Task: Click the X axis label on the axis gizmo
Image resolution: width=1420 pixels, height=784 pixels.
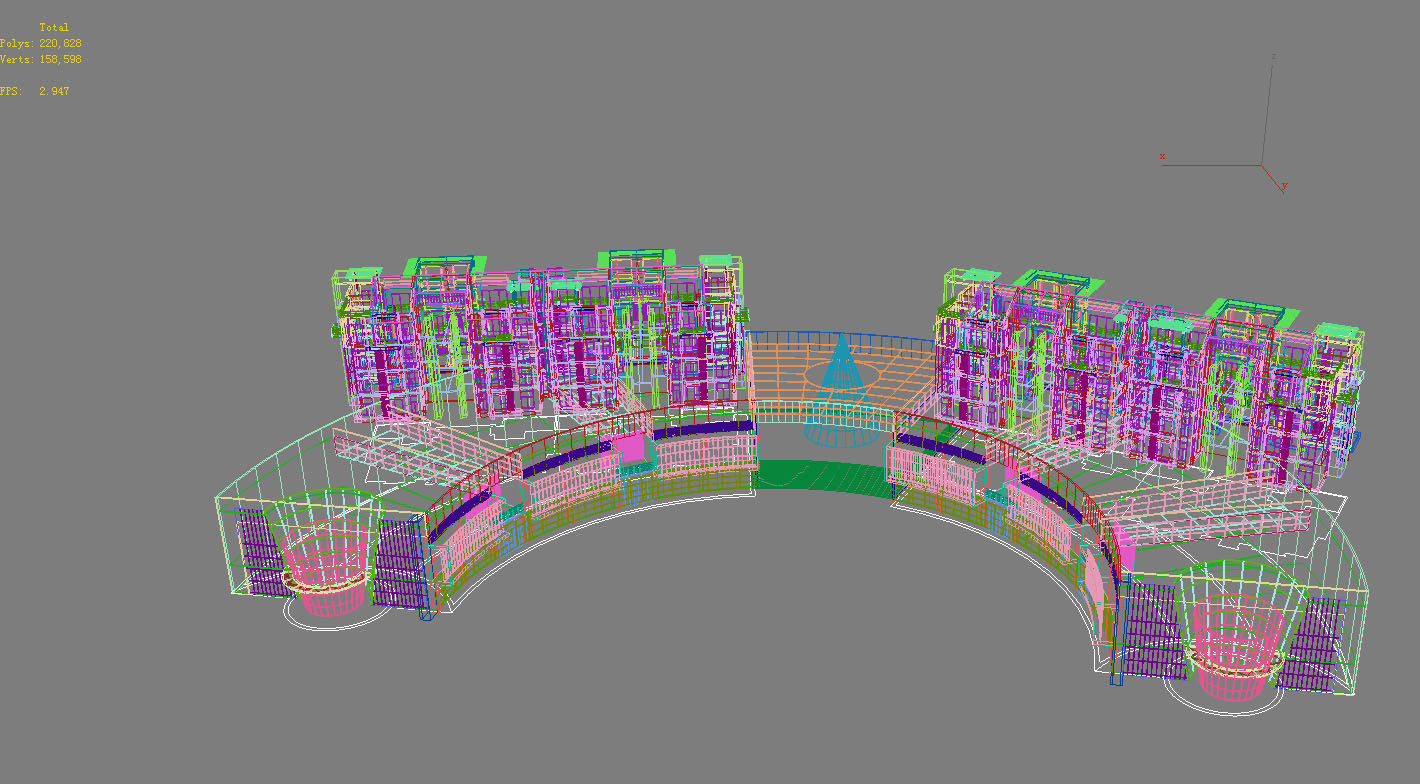Action: (x=1161, y=155)
